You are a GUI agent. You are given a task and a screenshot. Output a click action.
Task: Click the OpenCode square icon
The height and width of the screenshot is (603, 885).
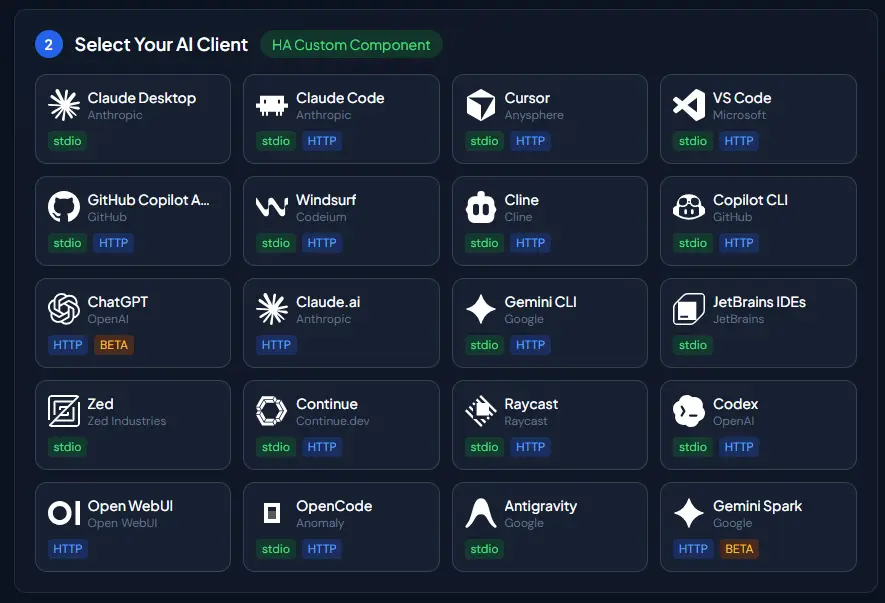(x=272, y=513)
